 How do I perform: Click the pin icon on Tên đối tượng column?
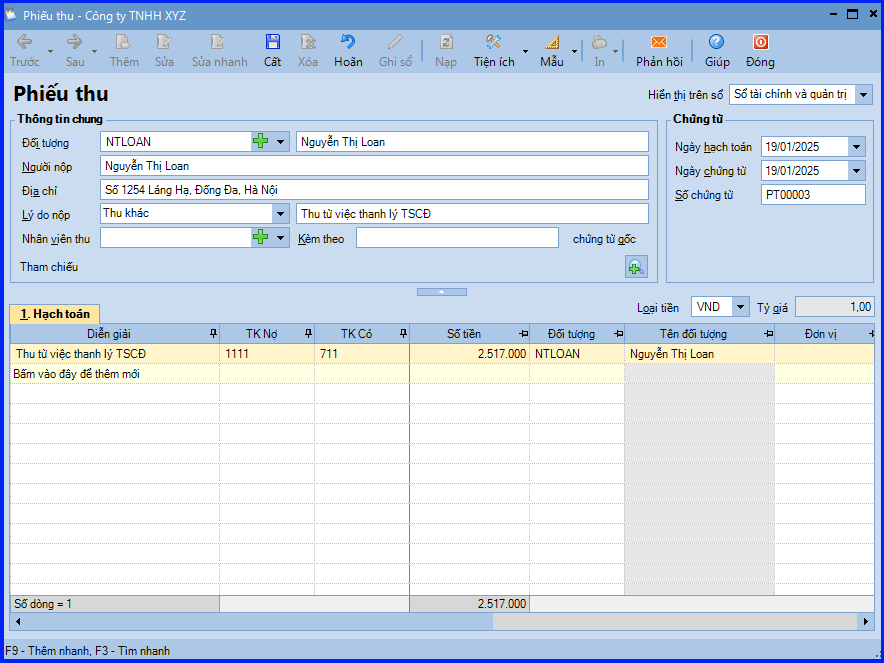(768, 334)
